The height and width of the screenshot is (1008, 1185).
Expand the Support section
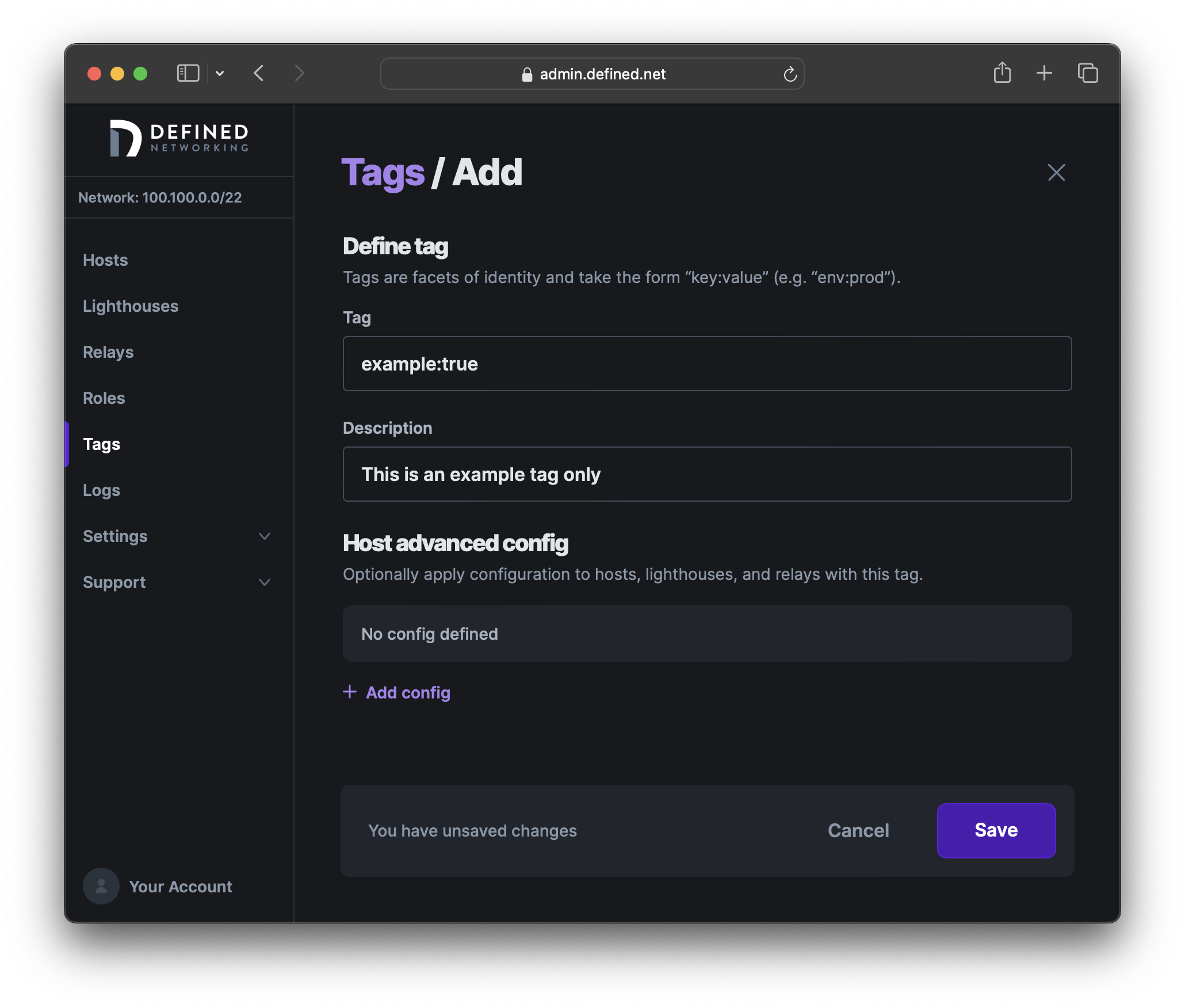click(265, 582)
